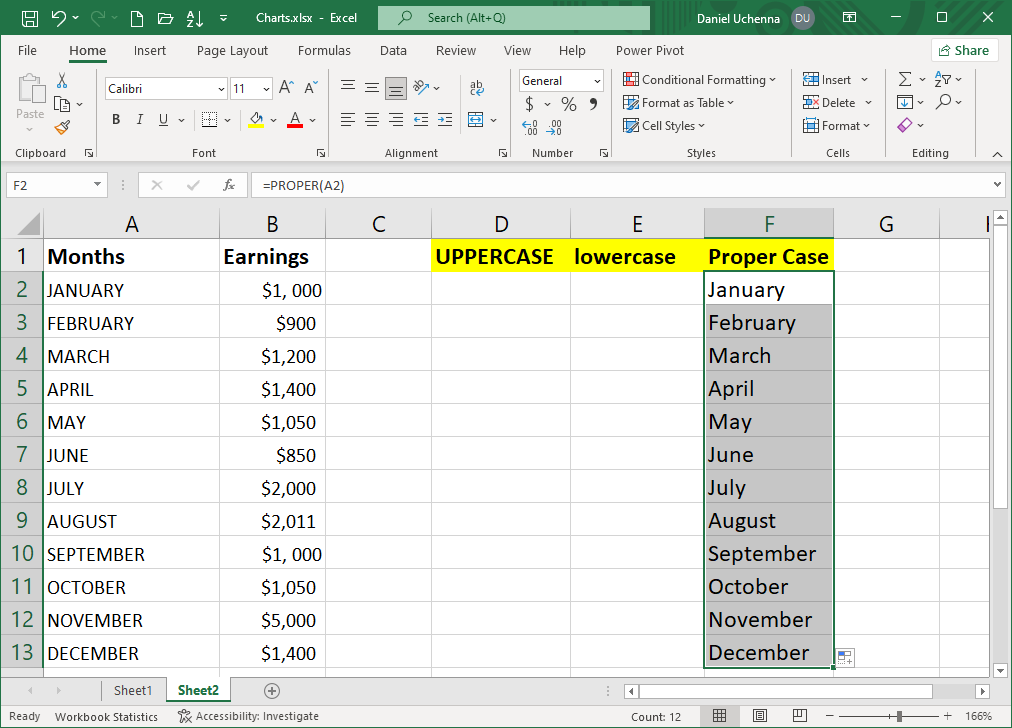Toggle Italic formatting
Viewport: 1012px width, 728px height.
point(140,120)
